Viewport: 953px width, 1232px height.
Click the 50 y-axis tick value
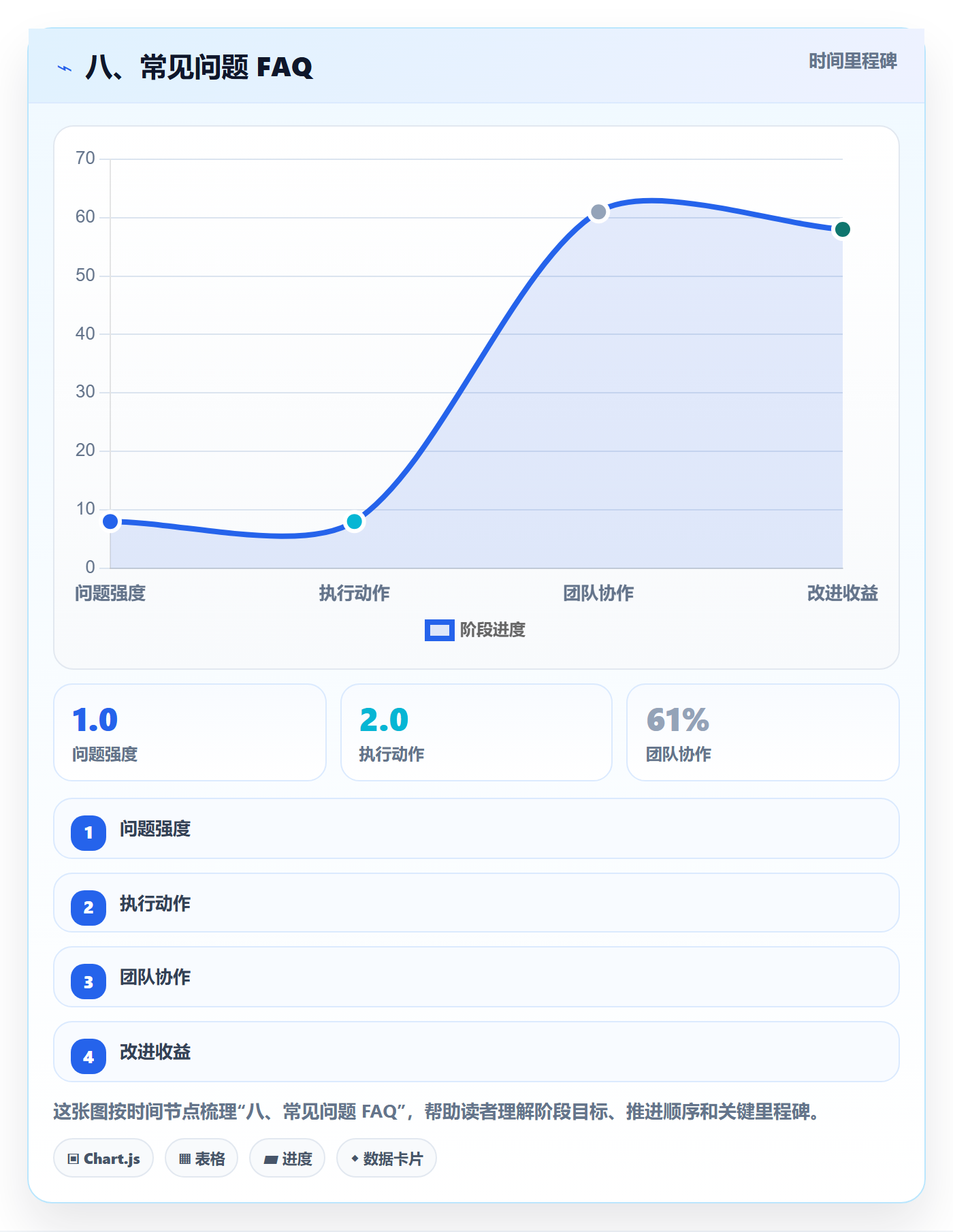tap(85, 276)
